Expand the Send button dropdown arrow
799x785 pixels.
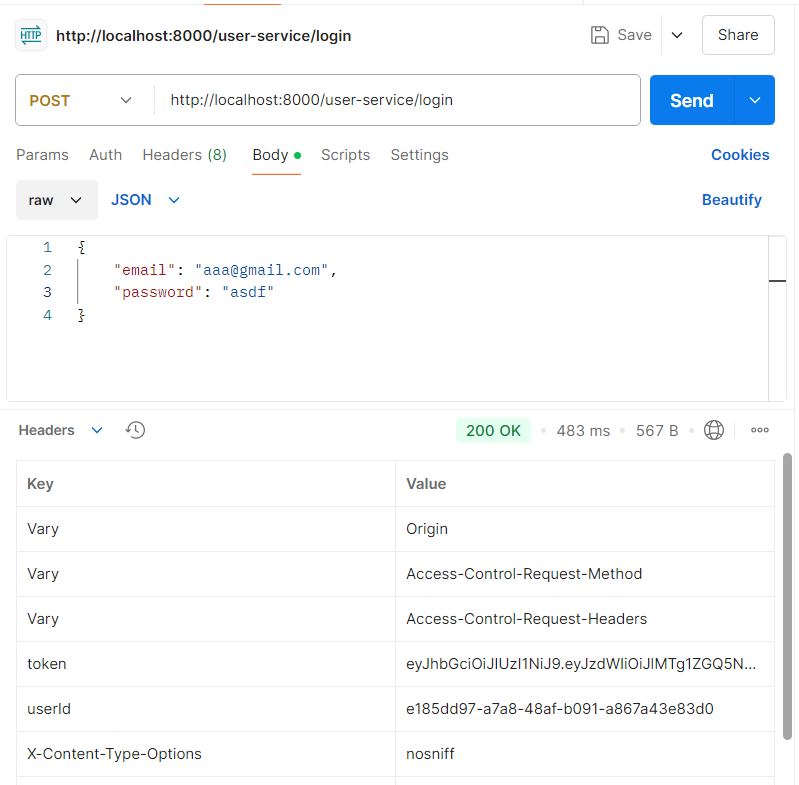point(755,100)
